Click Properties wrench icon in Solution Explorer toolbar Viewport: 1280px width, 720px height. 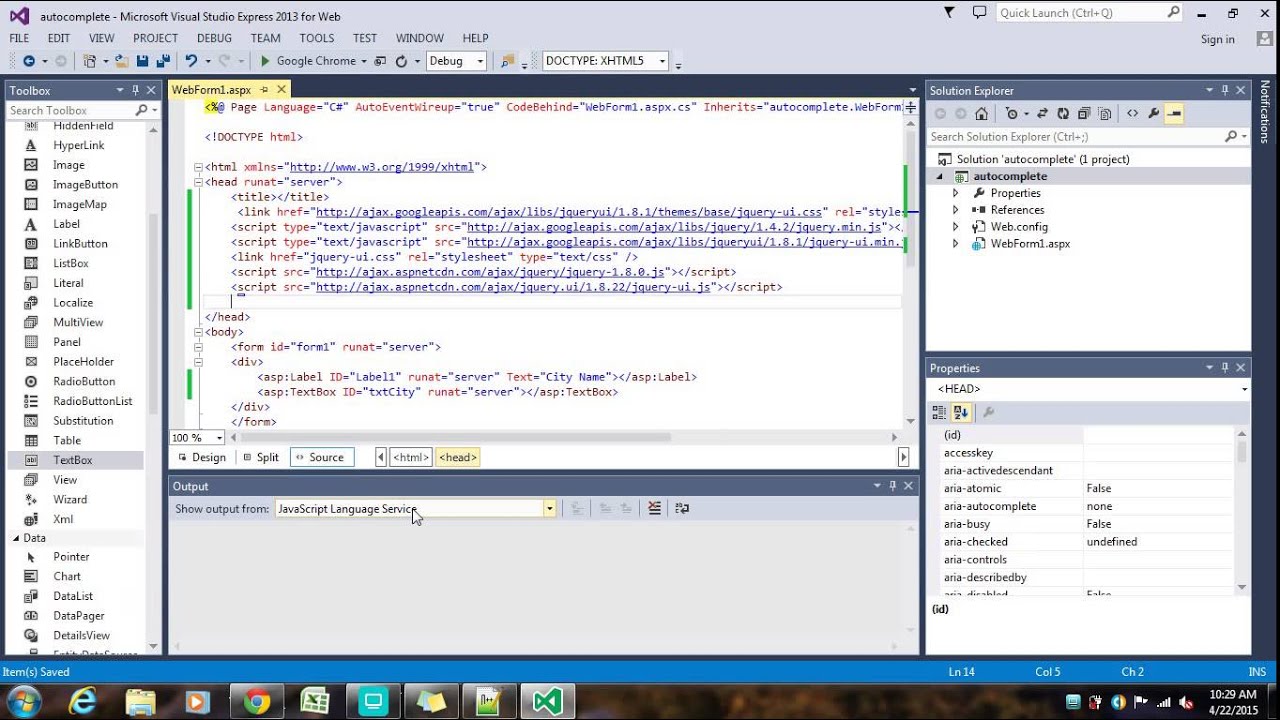point(1153,114)
